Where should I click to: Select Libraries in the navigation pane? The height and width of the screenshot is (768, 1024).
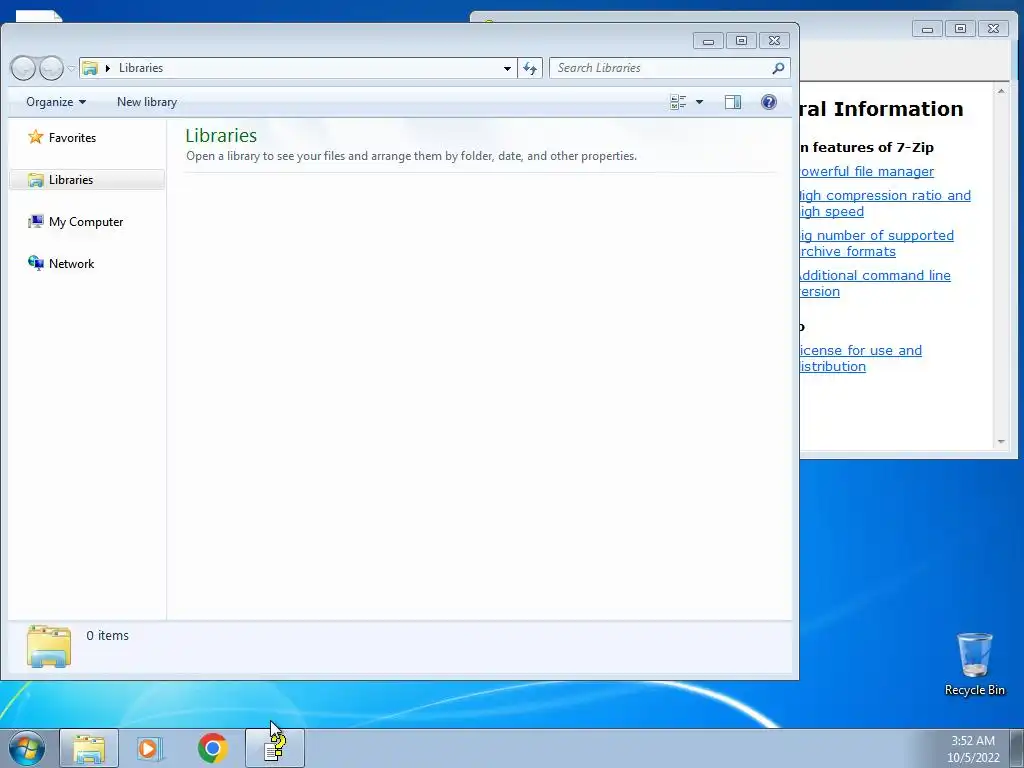pyautogui.click(x=87, y=180)
